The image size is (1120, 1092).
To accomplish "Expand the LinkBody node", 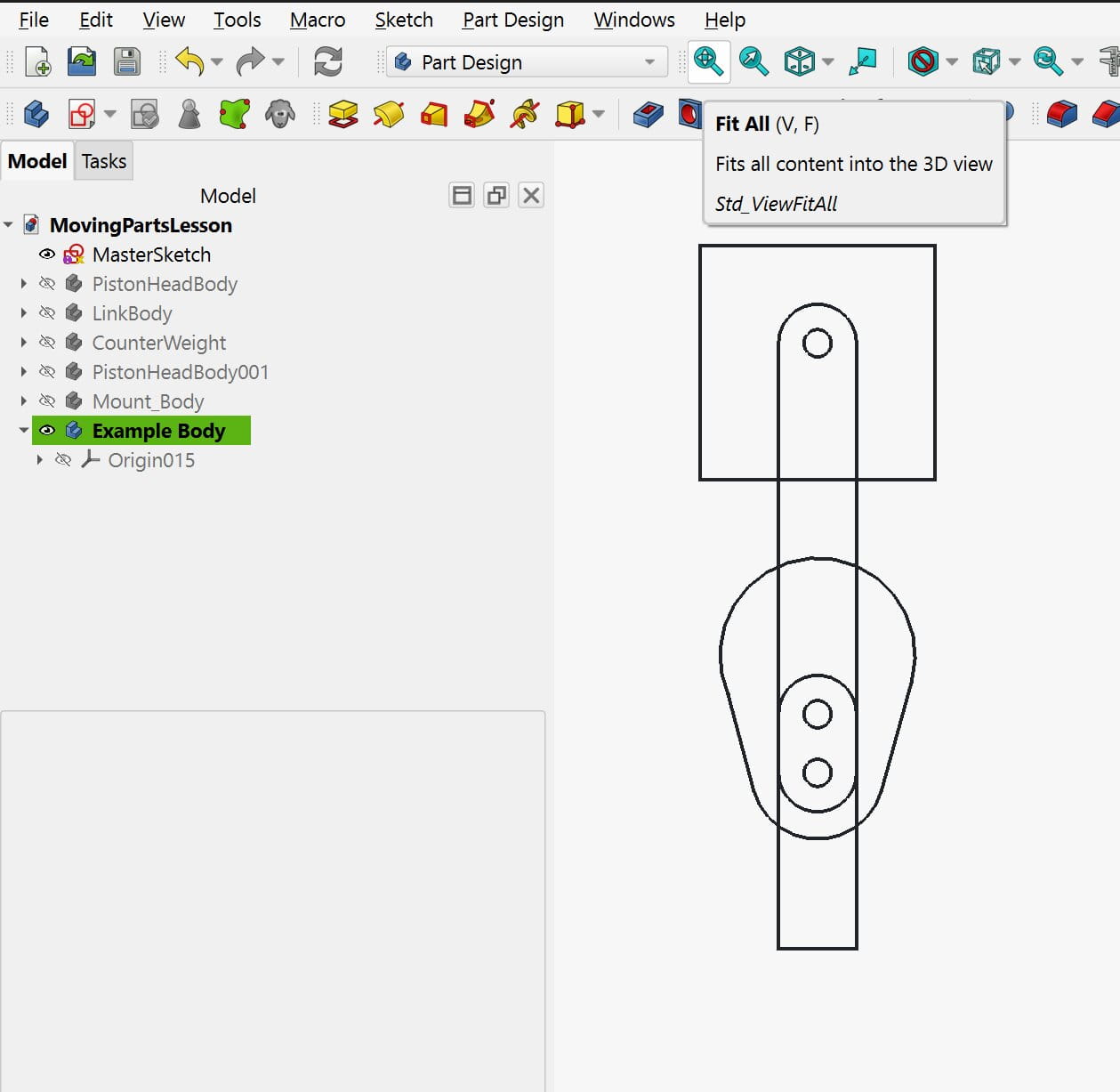I will (24, 313).
